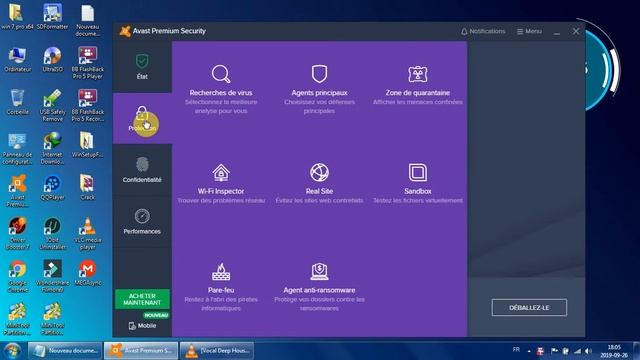This screenshot has width=640, height=360.
Task: Go to État status tab
Action: point(142,67)
